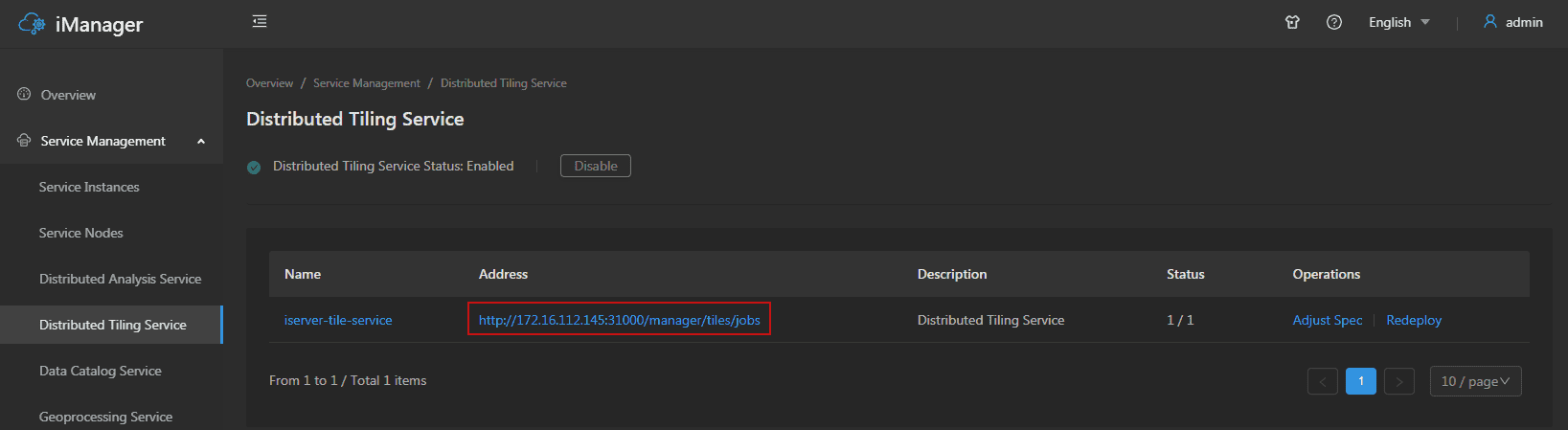Screen dimensions: 1568x430
Task: Go to the next pagination page arrow
Action: click(x=1399, y=381)
